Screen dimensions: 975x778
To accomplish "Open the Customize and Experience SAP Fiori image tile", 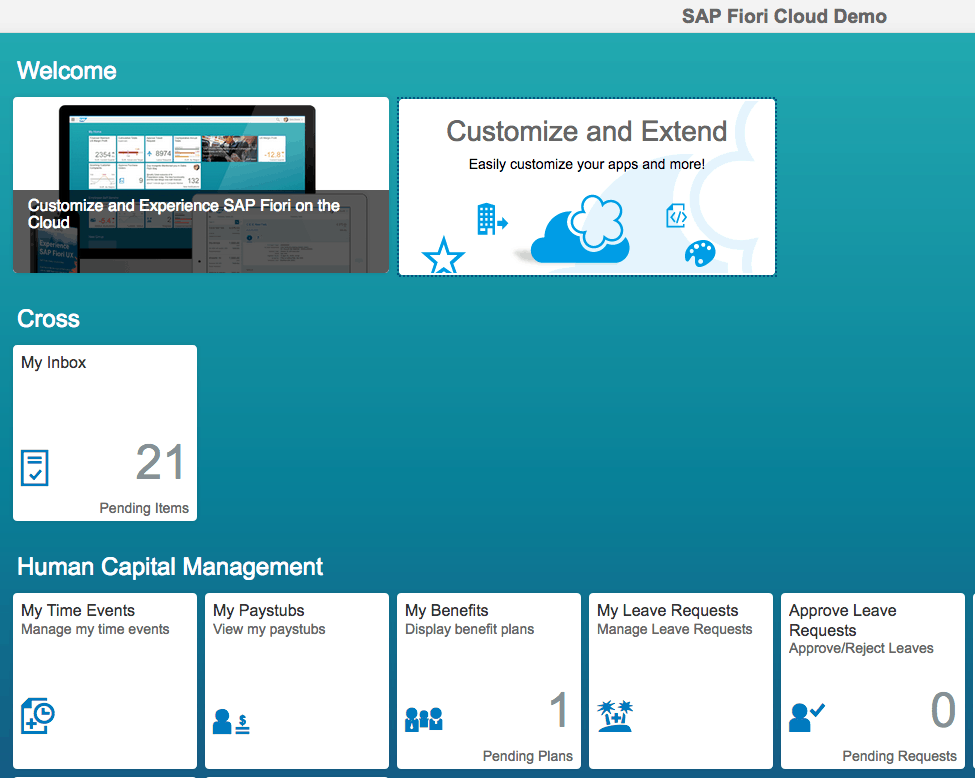I will coord(201,185).
